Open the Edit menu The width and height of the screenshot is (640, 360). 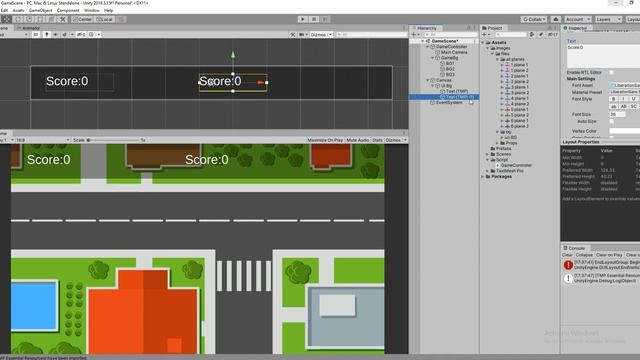(4, 10)
